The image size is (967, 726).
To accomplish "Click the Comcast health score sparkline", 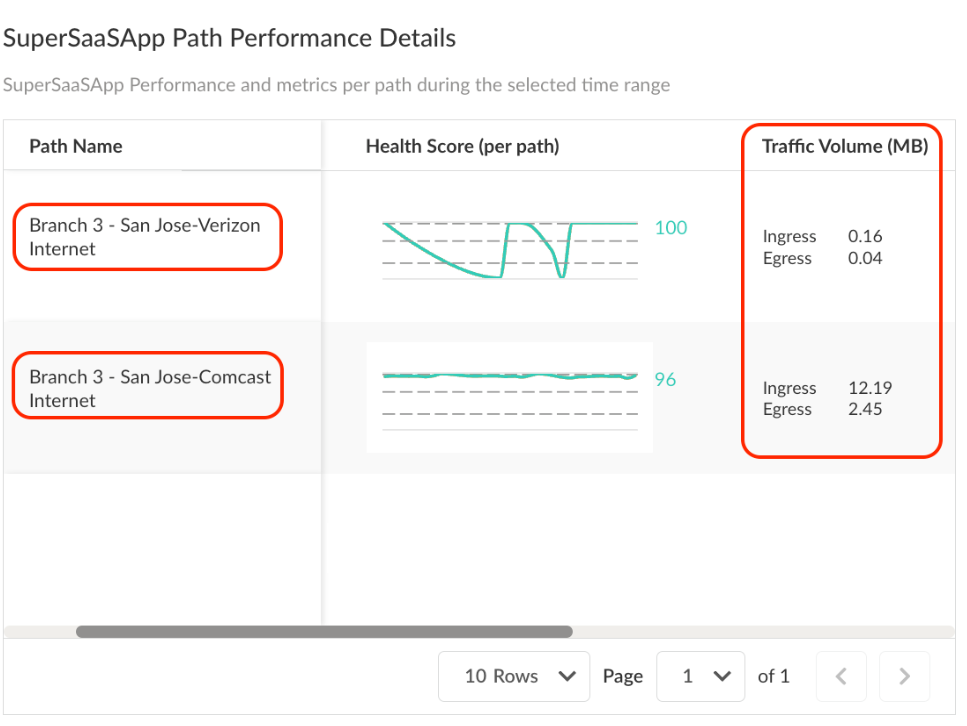I will [x=510, y=377].
